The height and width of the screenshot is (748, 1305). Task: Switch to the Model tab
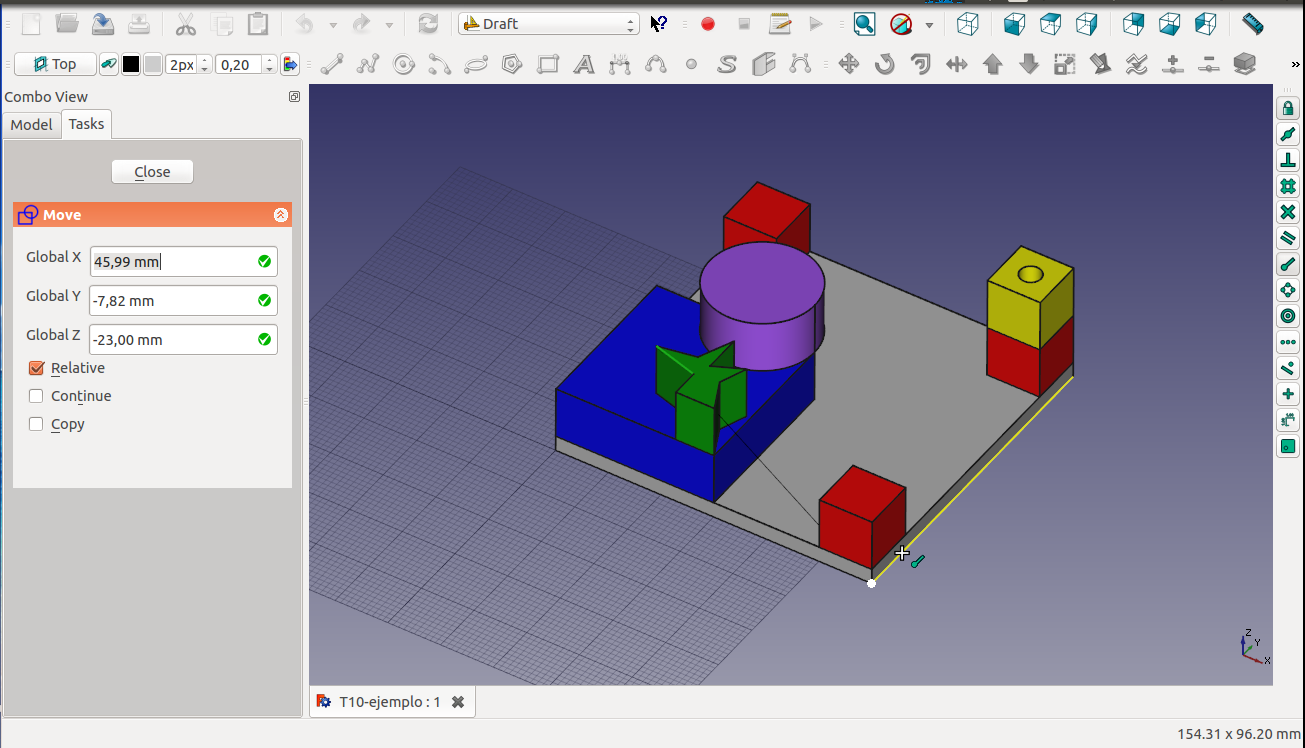pos(31,124)
